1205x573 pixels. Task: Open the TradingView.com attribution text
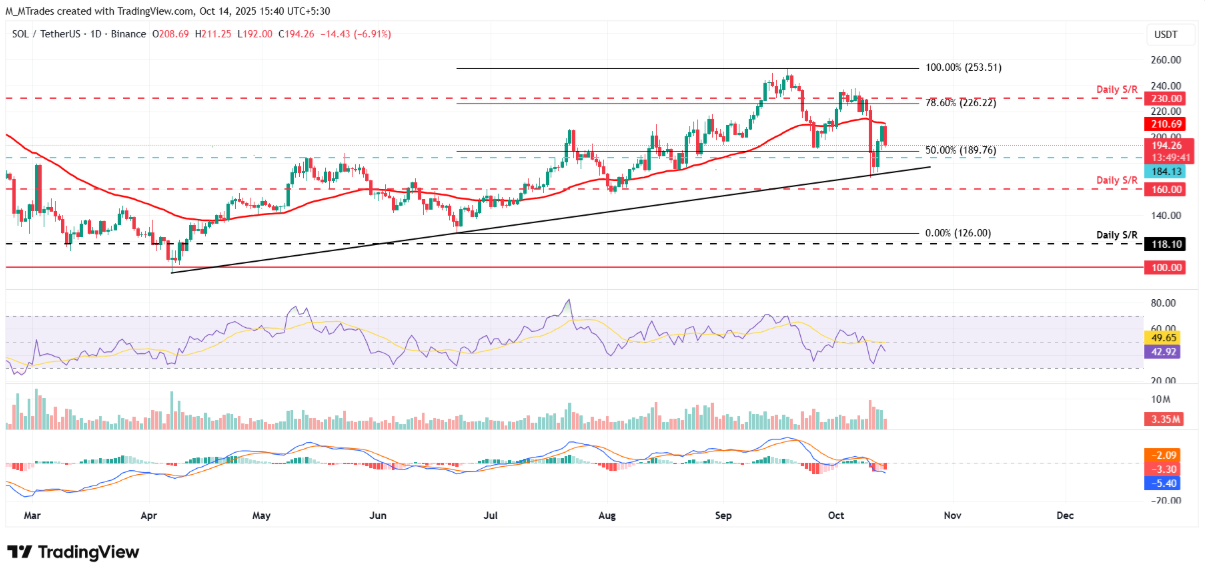point(167,9)
